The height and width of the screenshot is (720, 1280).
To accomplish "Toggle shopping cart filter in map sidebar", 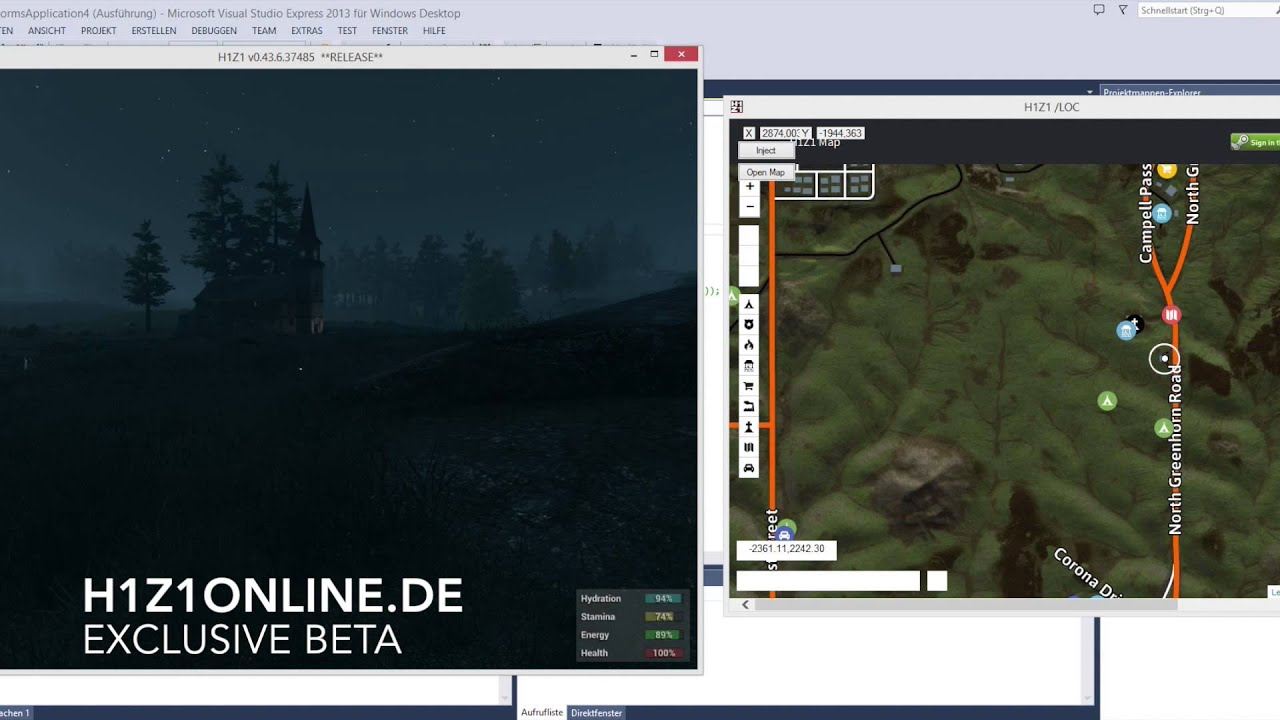I will [749, 386].
